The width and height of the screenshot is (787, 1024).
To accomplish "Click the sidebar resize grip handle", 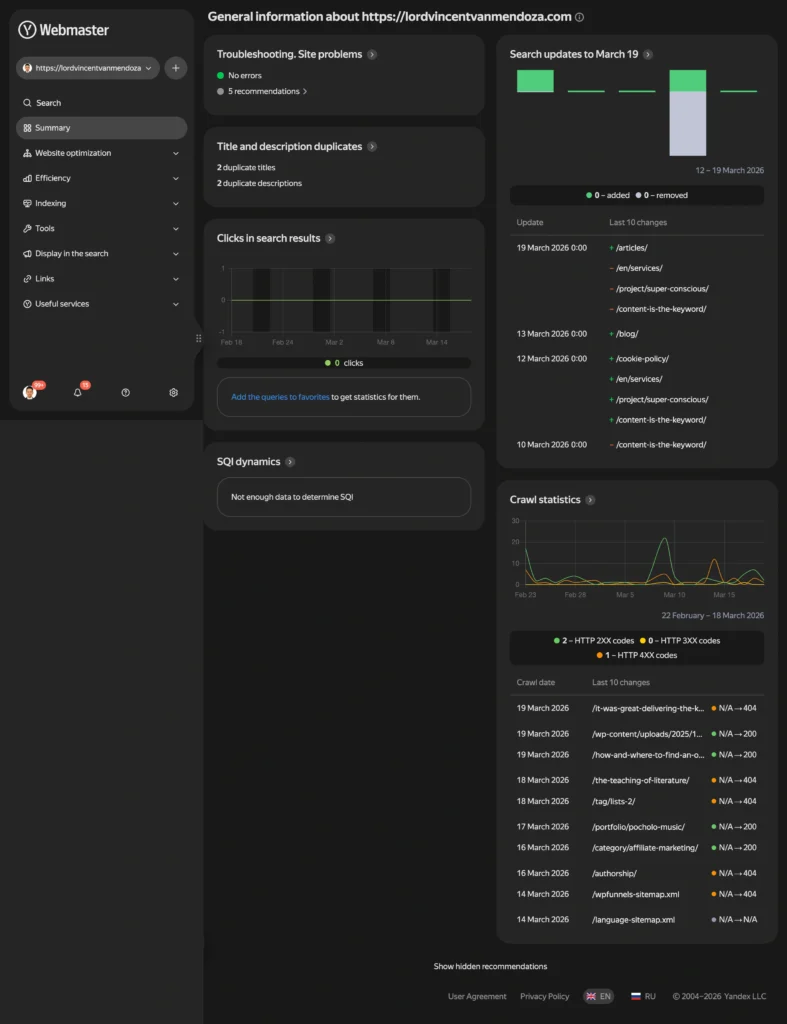I will point(199,338).
